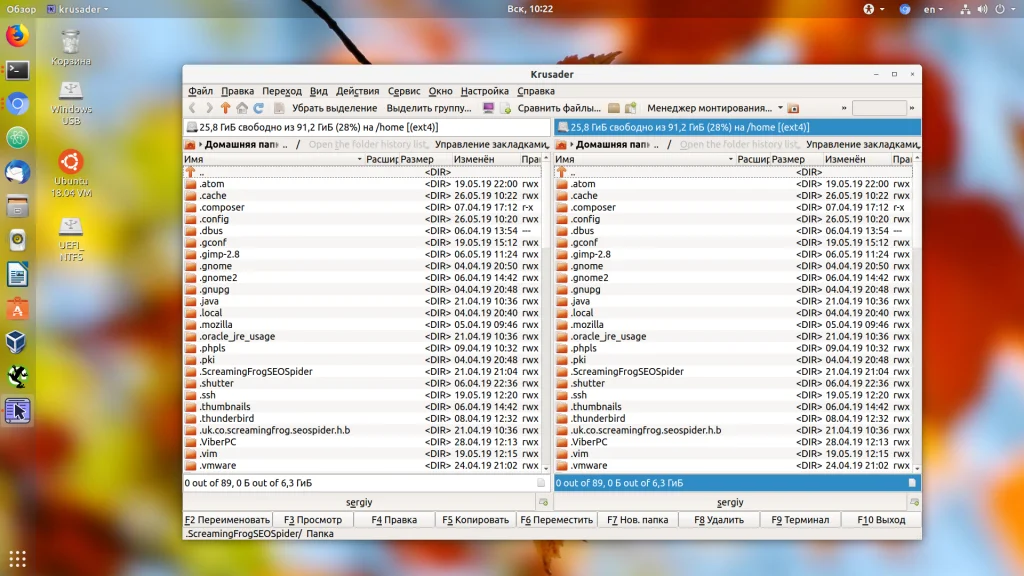Launch VirtualBox from the dock
1024x576 pixels.
pyautogui.click(x=17, y=342)
